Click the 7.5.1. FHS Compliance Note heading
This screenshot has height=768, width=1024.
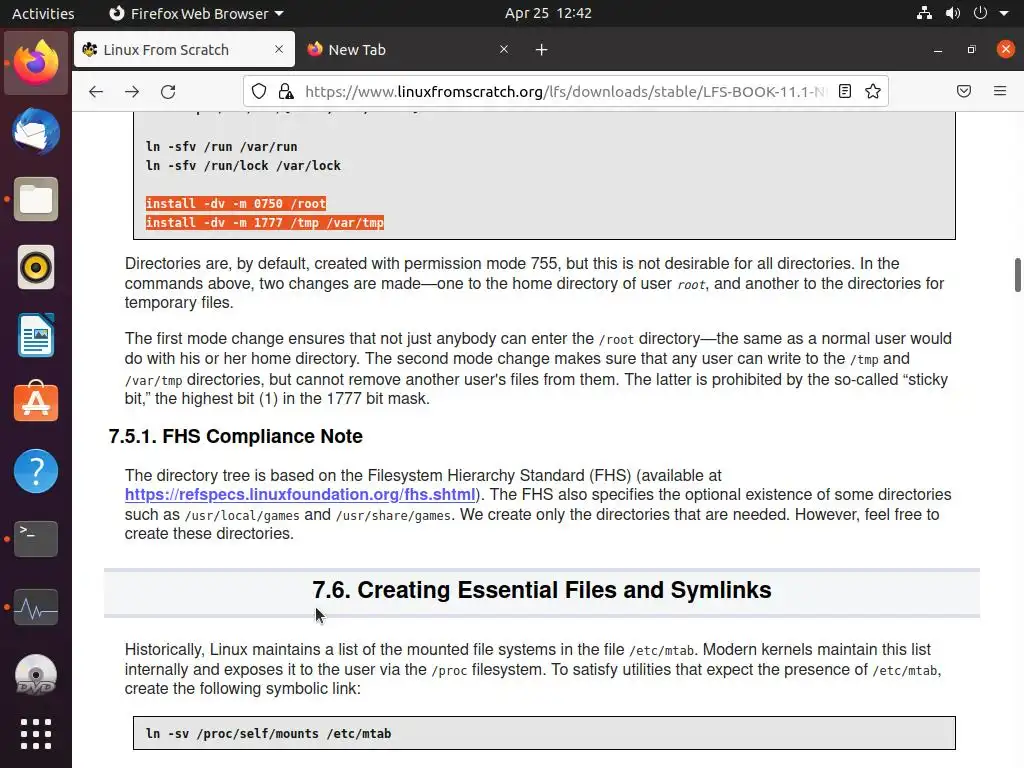pos(235,436)
